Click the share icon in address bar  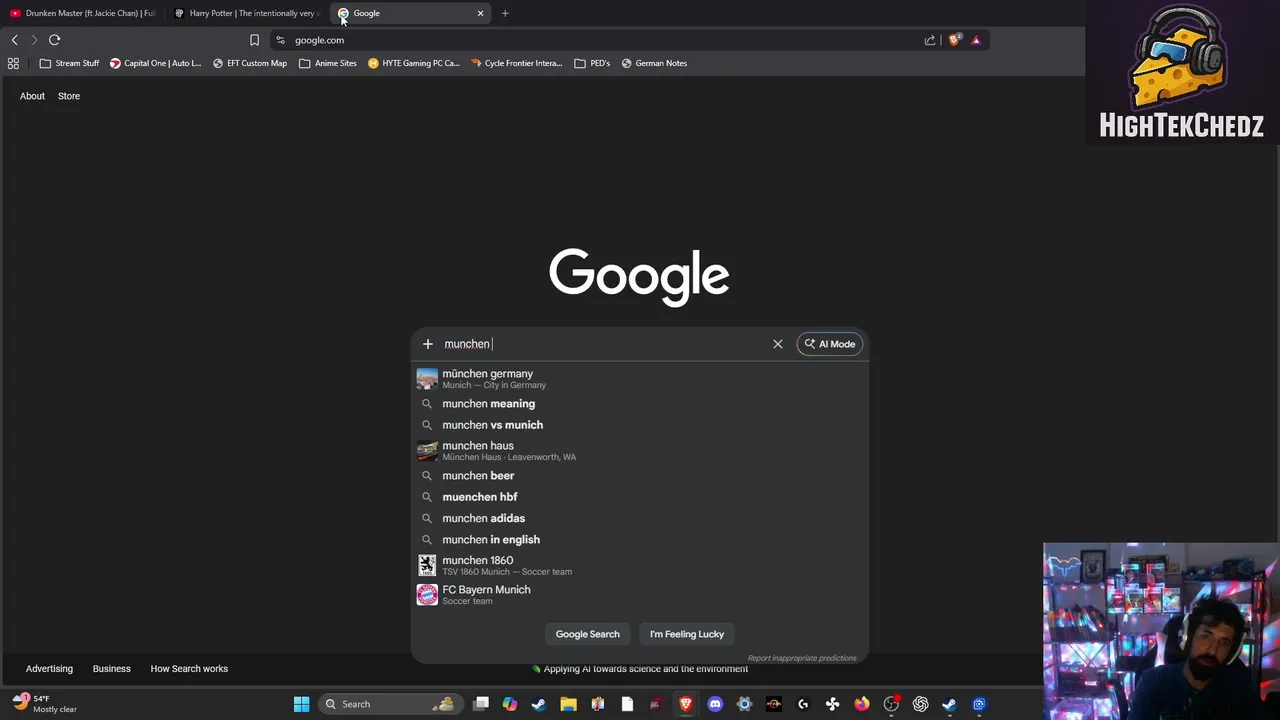click(930, 40)
